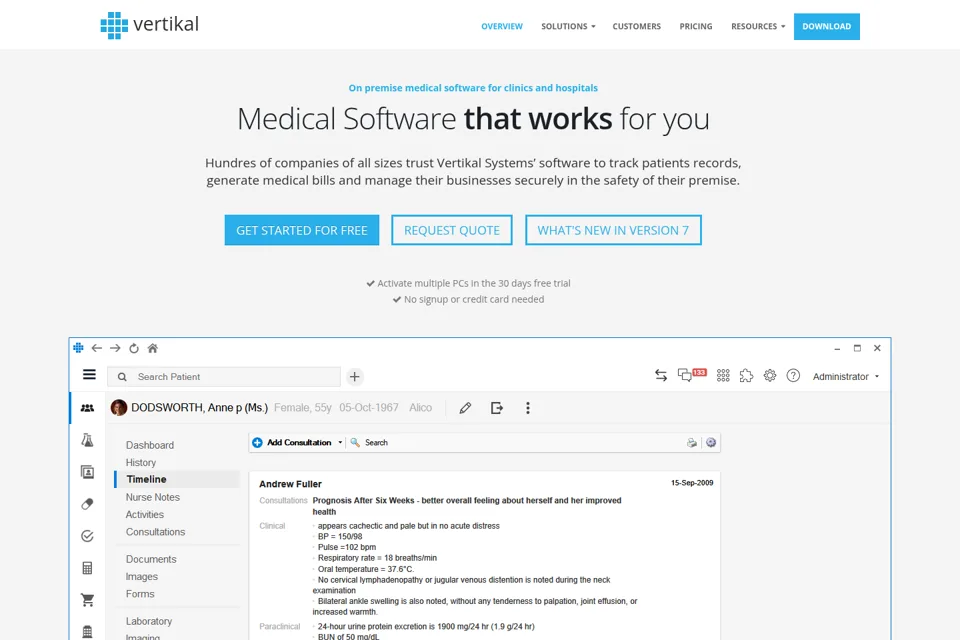Click the patient exit/discharge icon
The width and height of the screenshot is (960, 640).
coord(497,408)
